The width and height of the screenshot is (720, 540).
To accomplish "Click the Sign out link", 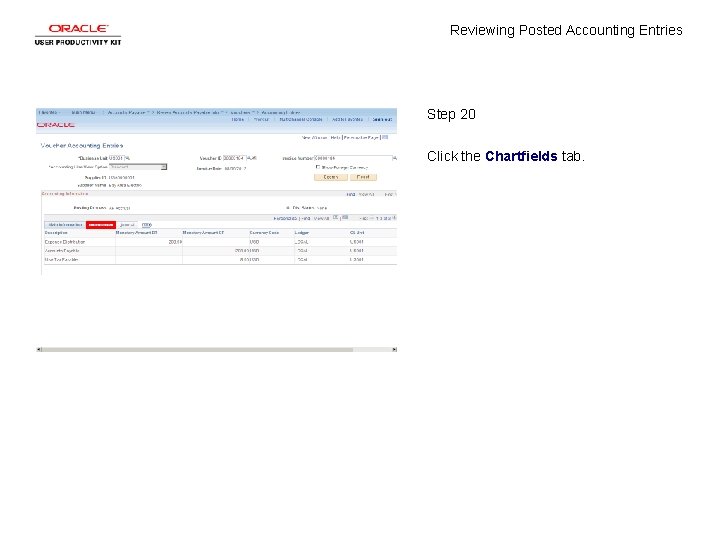I will (382, 119).
